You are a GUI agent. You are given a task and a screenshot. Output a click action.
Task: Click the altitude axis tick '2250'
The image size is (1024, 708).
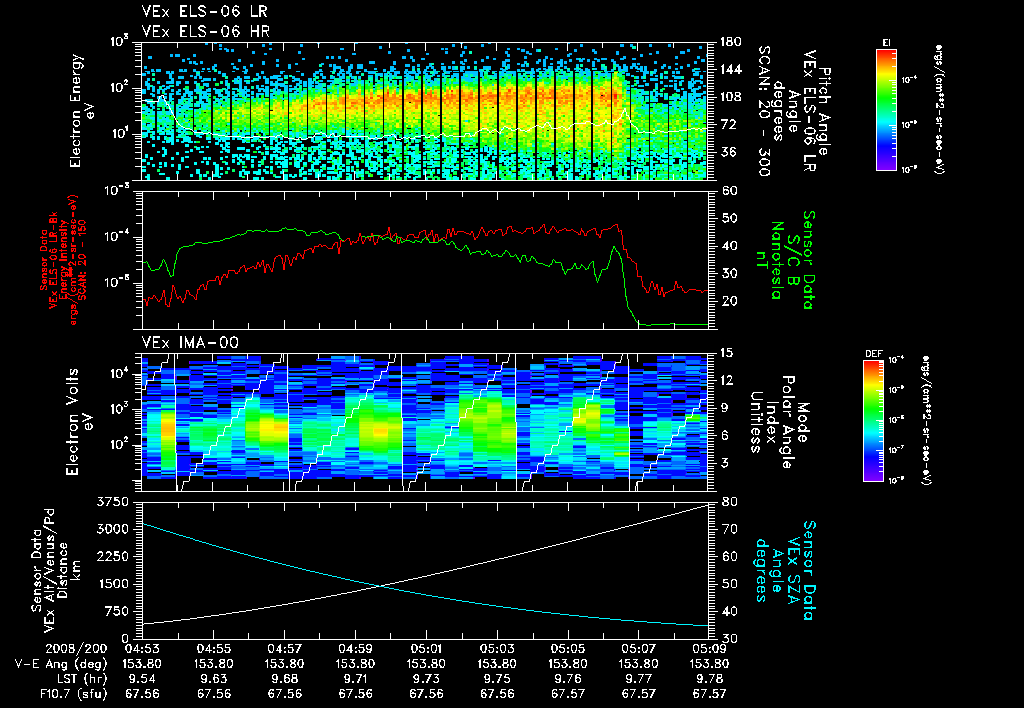point(112,556)
